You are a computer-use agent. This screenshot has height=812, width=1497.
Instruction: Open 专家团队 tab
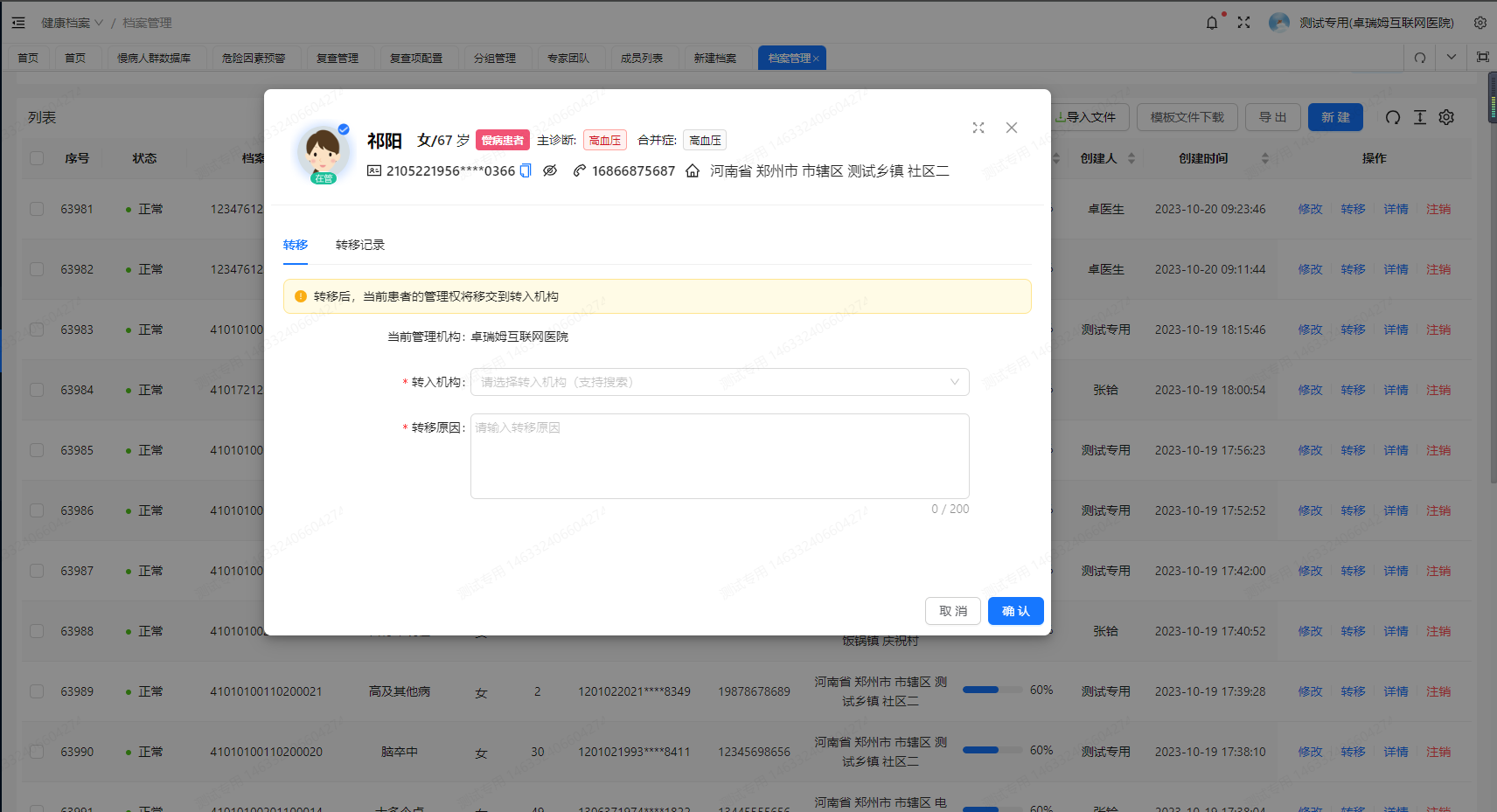point(568,58)
